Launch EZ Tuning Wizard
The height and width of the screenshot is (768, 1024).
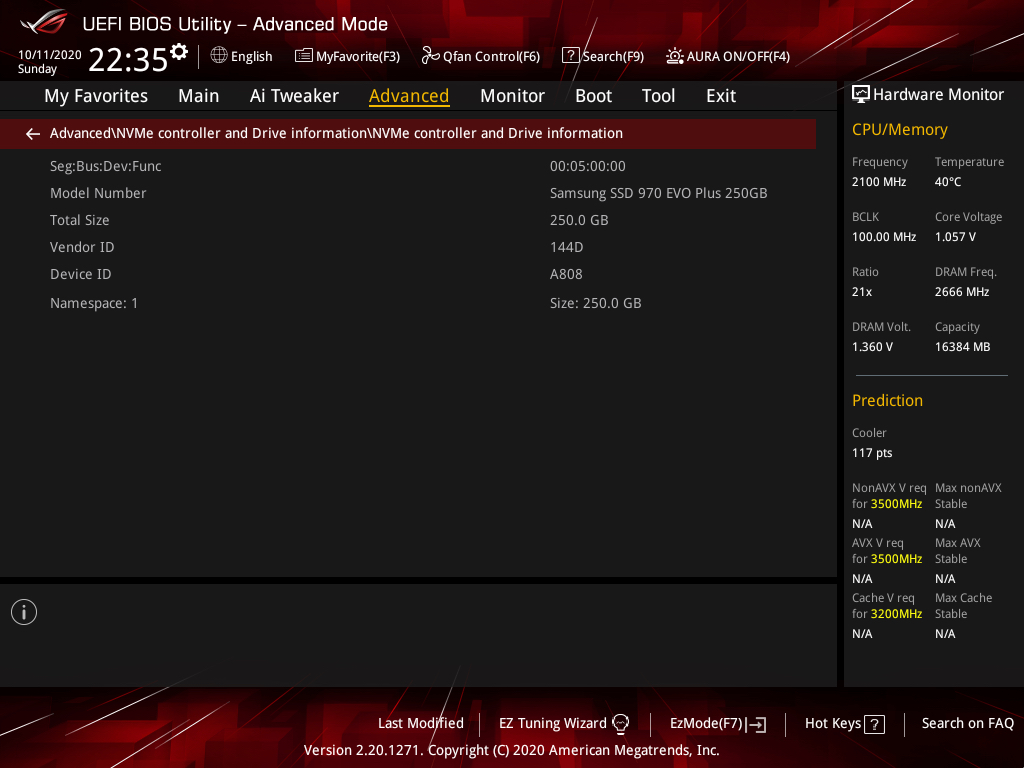click(564, 723)
